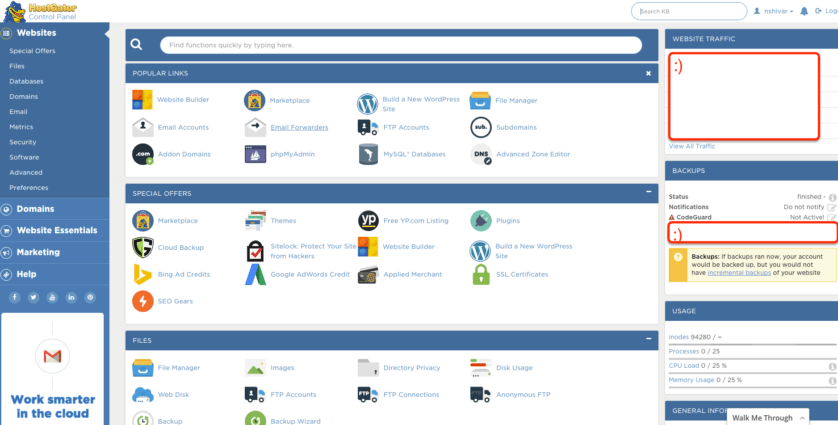Expand the Domains sidebar section
This screenshot has height=425, width=838.
coord(55,209)
